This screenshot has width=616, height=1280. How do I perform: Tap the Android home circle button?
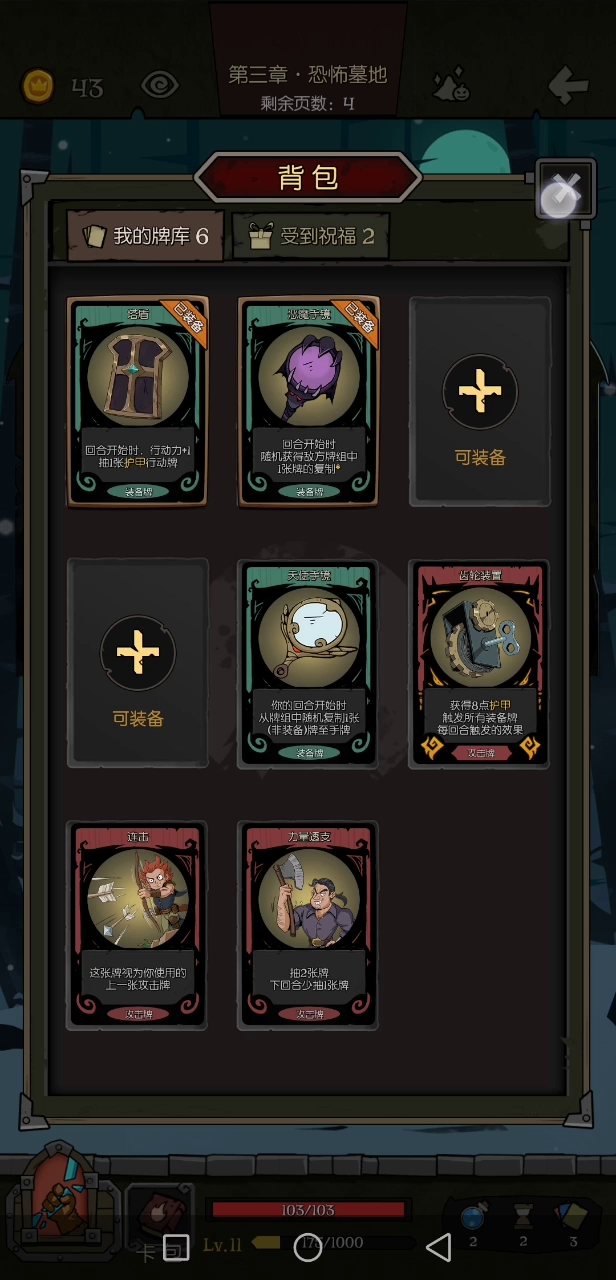pyautogui.click(x=308, y=1246)
